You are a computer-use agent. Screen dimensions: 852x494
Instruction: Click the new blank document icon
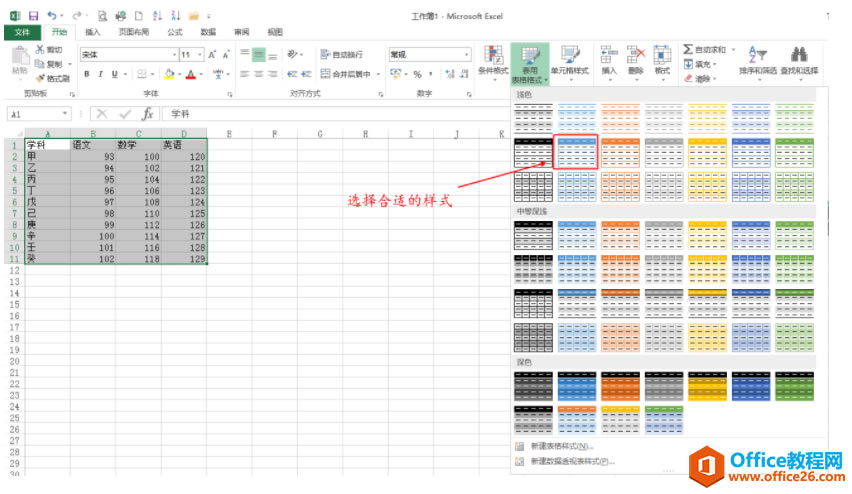click(139, 16)
